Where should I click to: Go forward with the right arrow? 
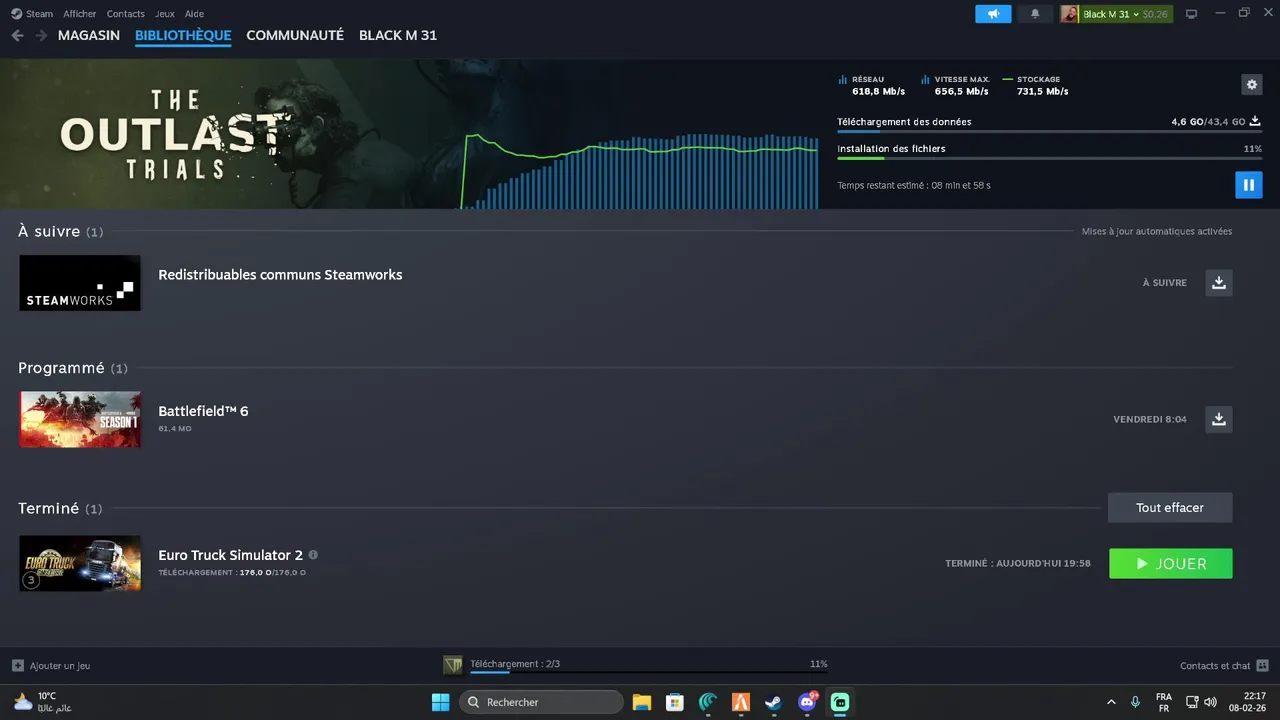(x=41, y=35)
